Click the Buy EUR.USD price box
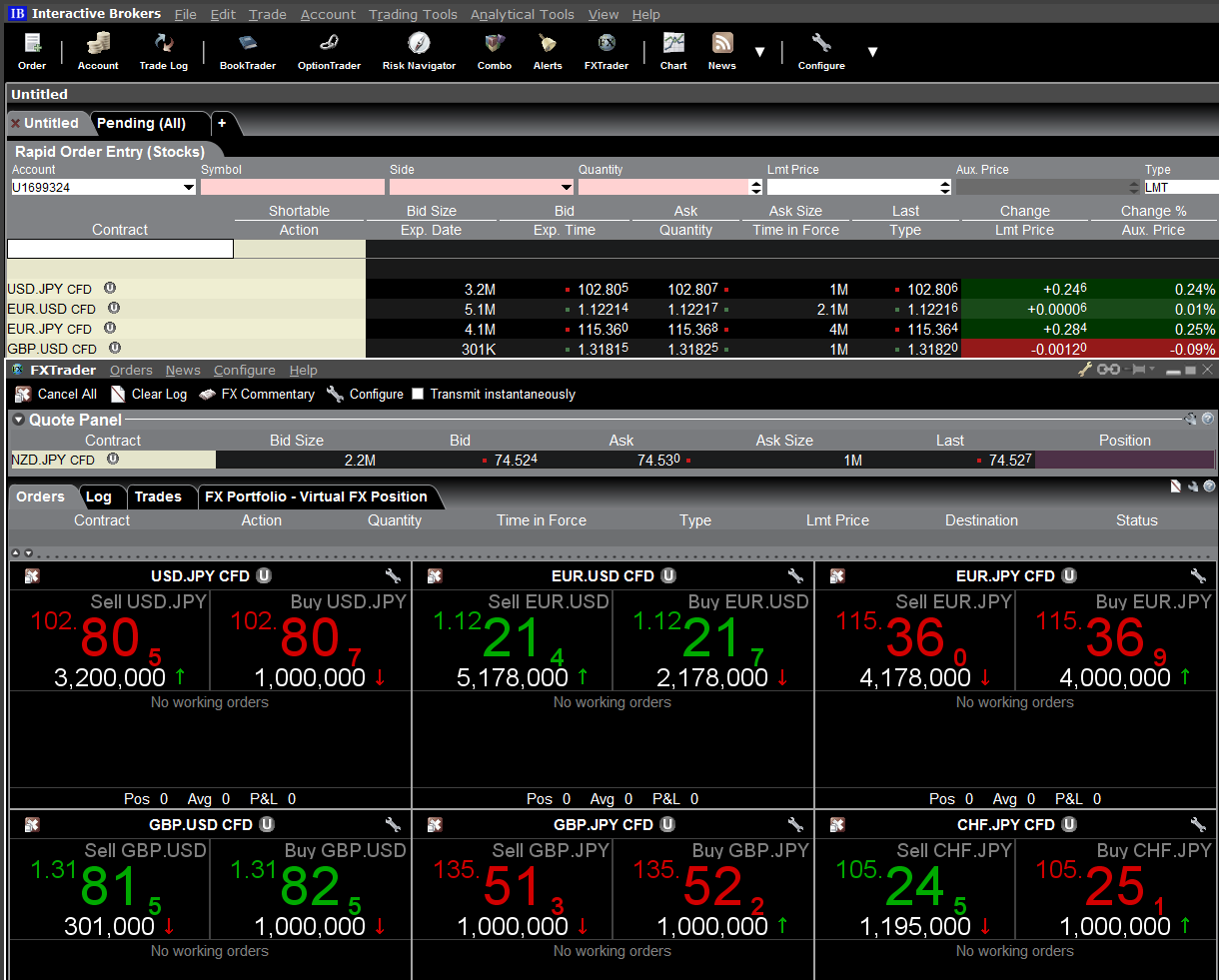1219x980 pixels. [x=712, y=640]
